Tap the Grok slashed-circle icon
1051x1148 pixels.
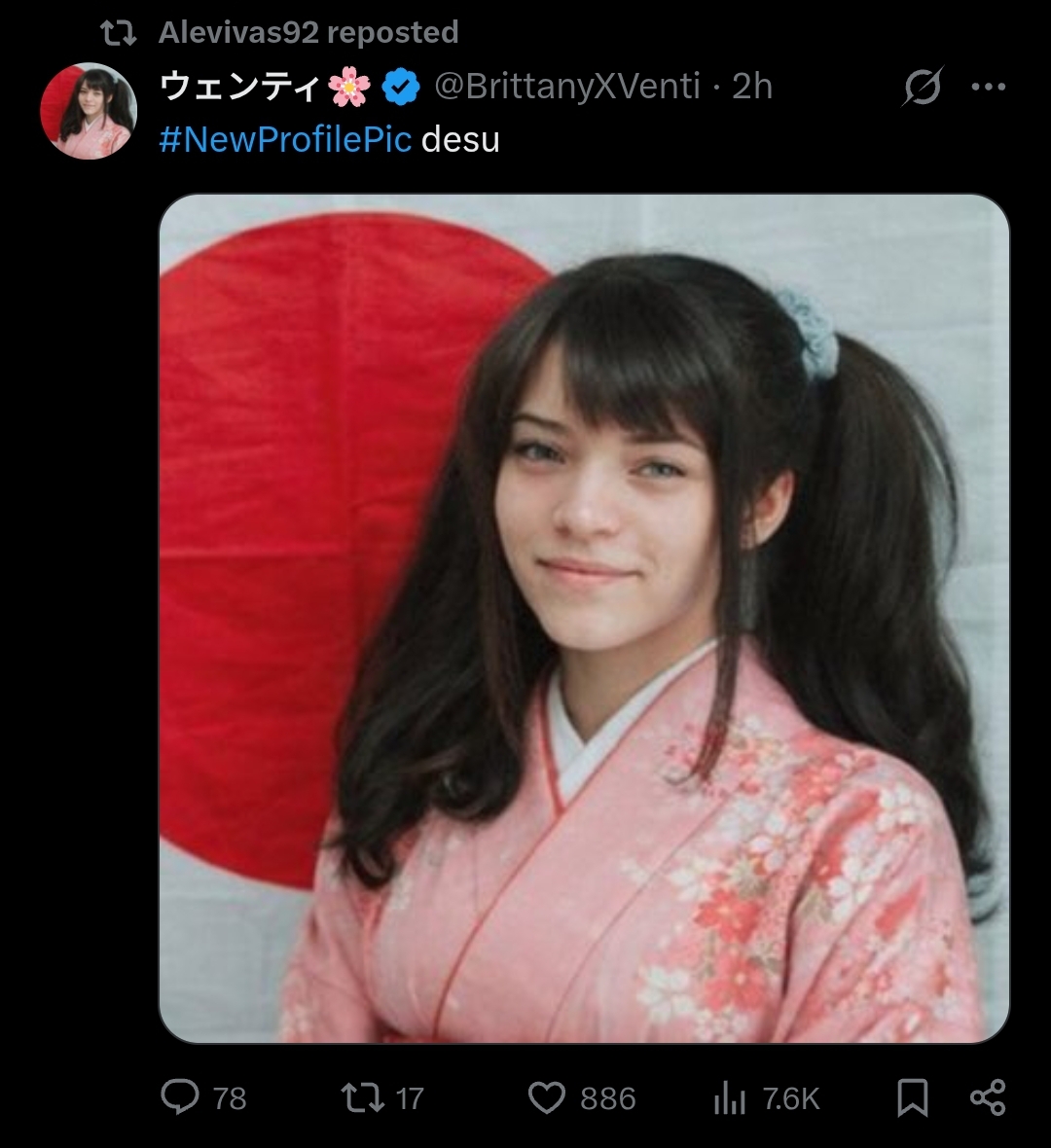(x=923, y=87)
